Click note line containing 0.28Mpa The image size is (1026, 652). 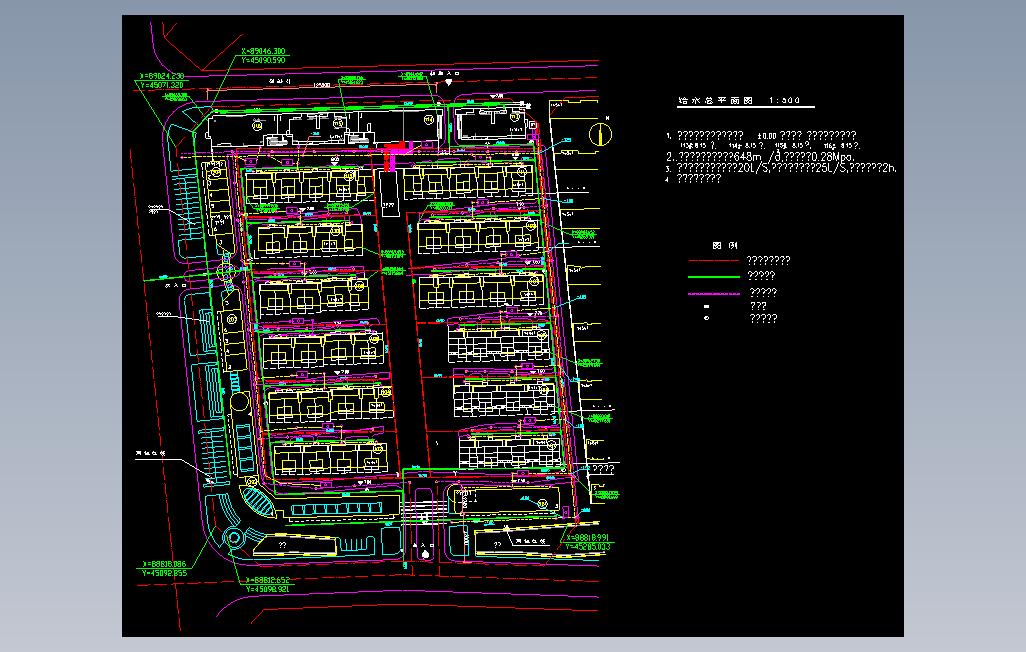[x=760, y=156]
